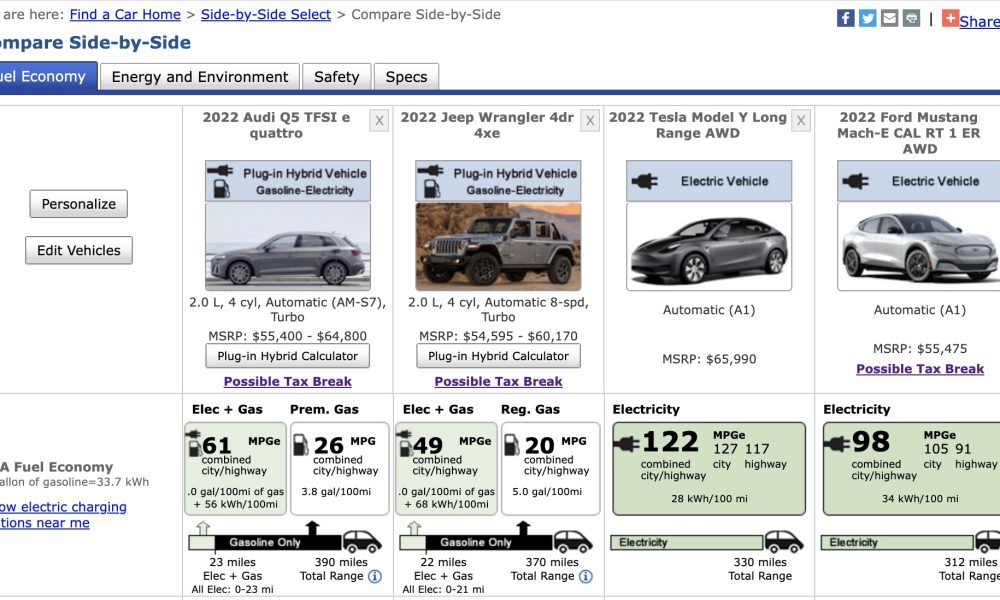Open the Jeep Wrangler vehicle photo
Image resolution: width=1000 pixels, height=600 pixels.
(498, 247)
